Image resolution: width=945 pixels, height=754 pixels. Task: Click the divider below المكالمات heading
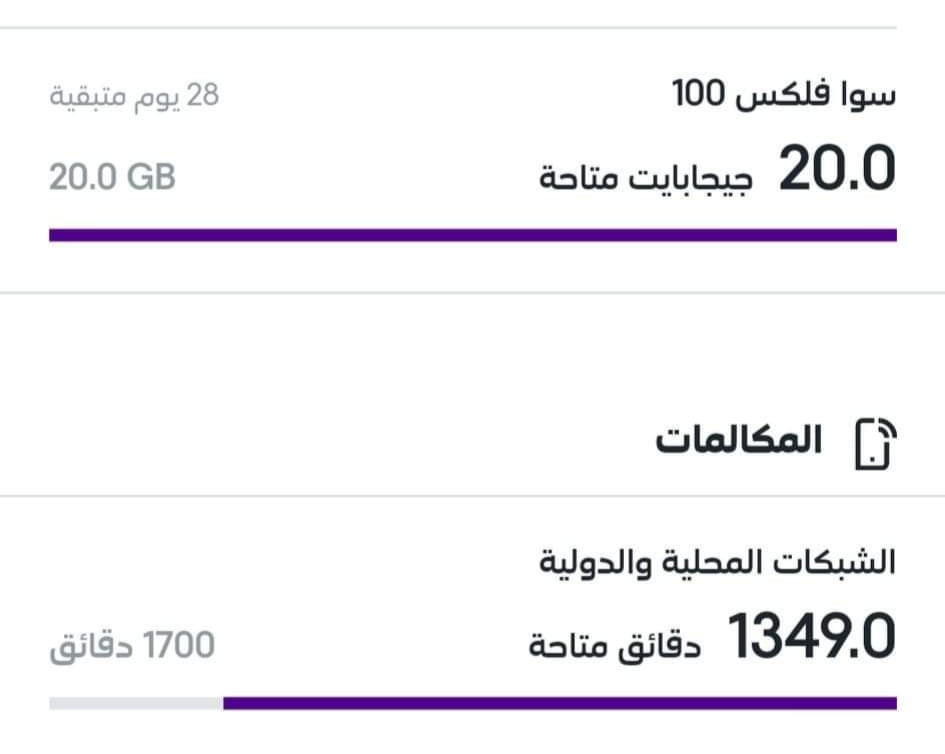click(x=472, y=496)
